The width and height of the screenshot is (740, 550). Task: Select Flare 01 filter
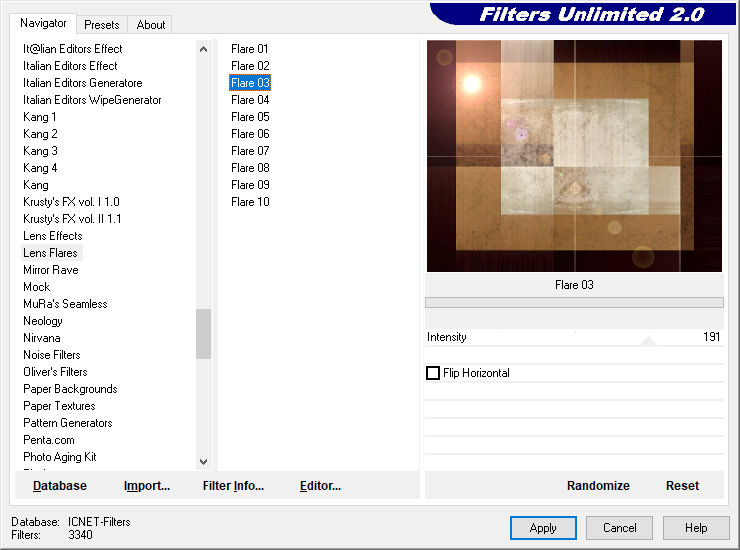tap(250, 49)
